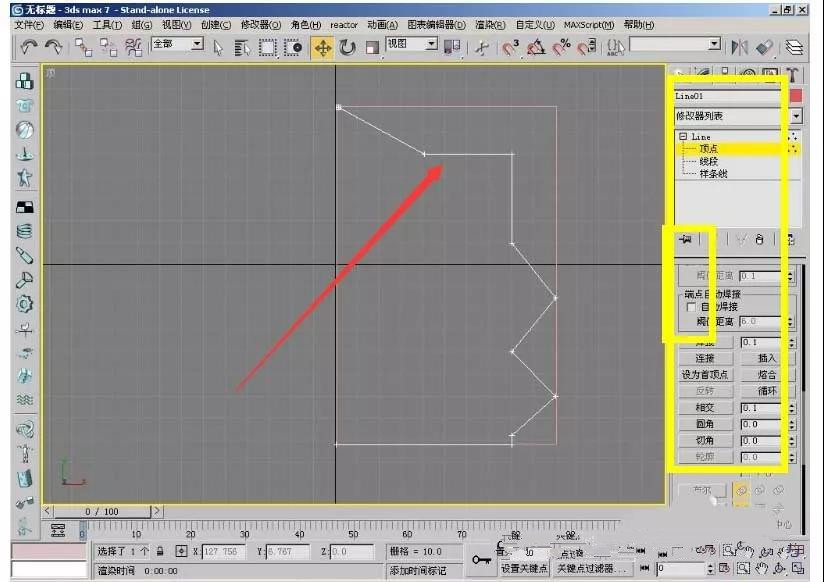Choose the Select Object arrow tool

pos(218,48)
